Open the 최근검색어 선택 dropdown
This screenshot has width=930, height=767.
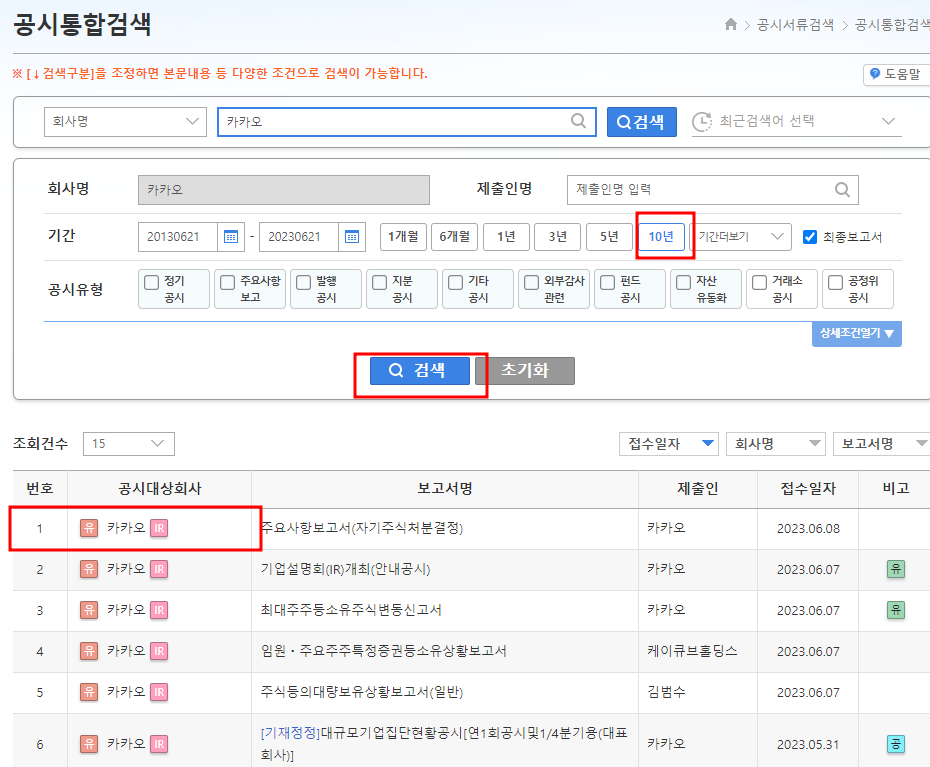(x=797, y=122)
